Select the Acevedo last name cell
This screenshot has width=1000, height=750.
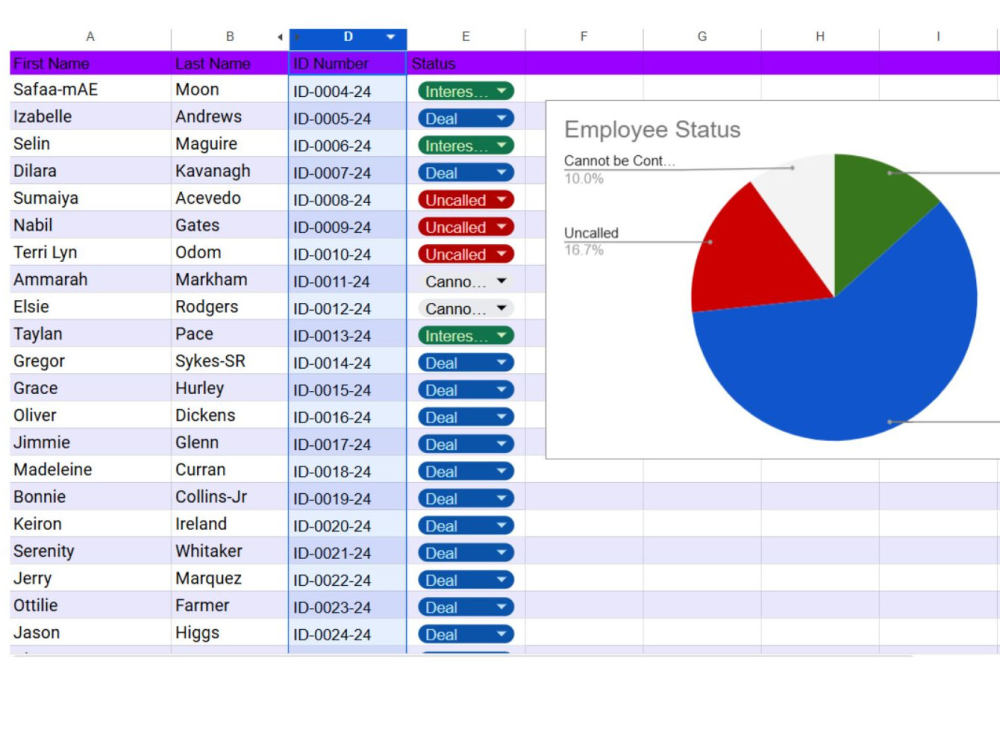coord(230,198)
